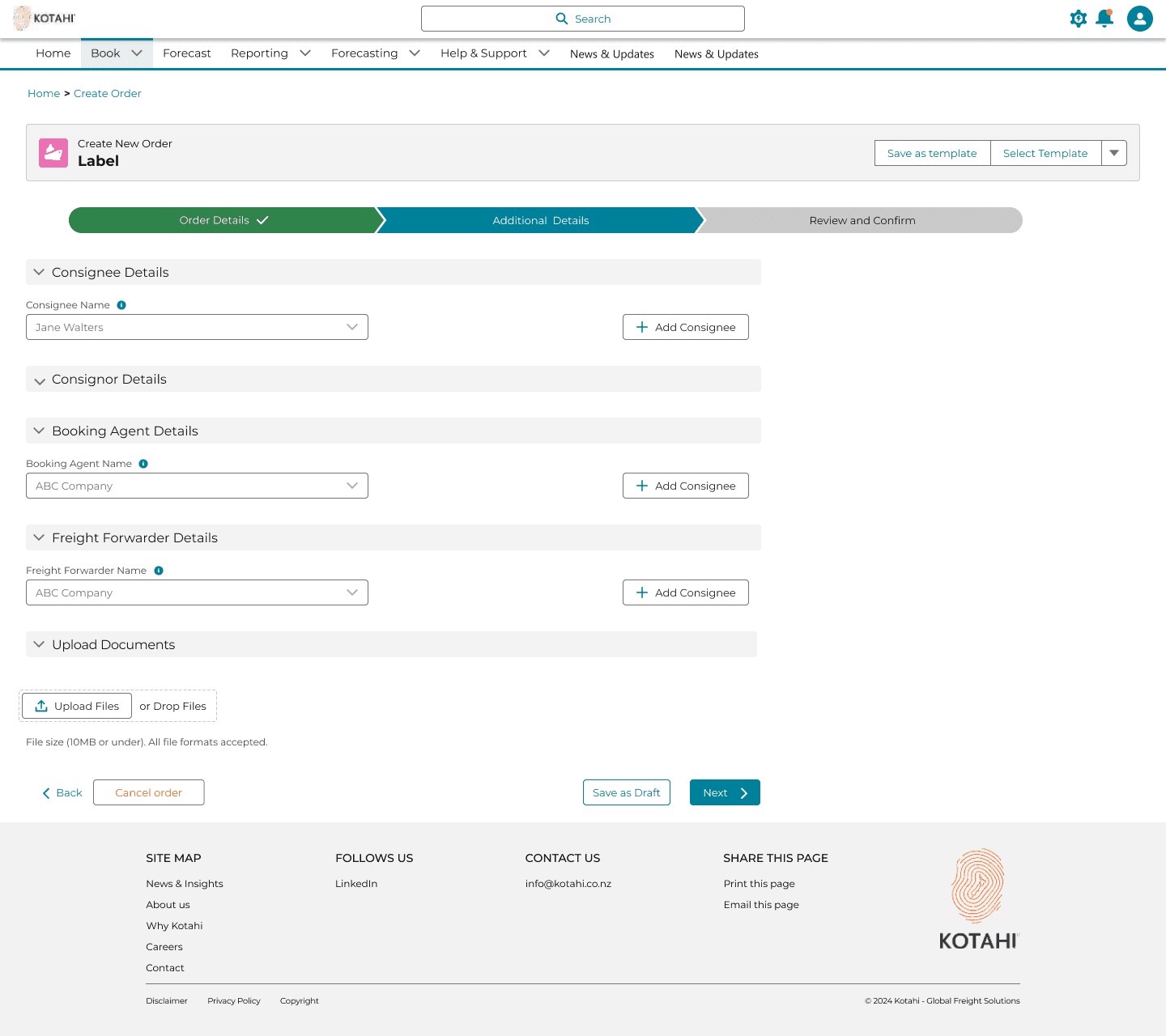
Task: Open the Help & Support menu
Action: tap(495, 53)
